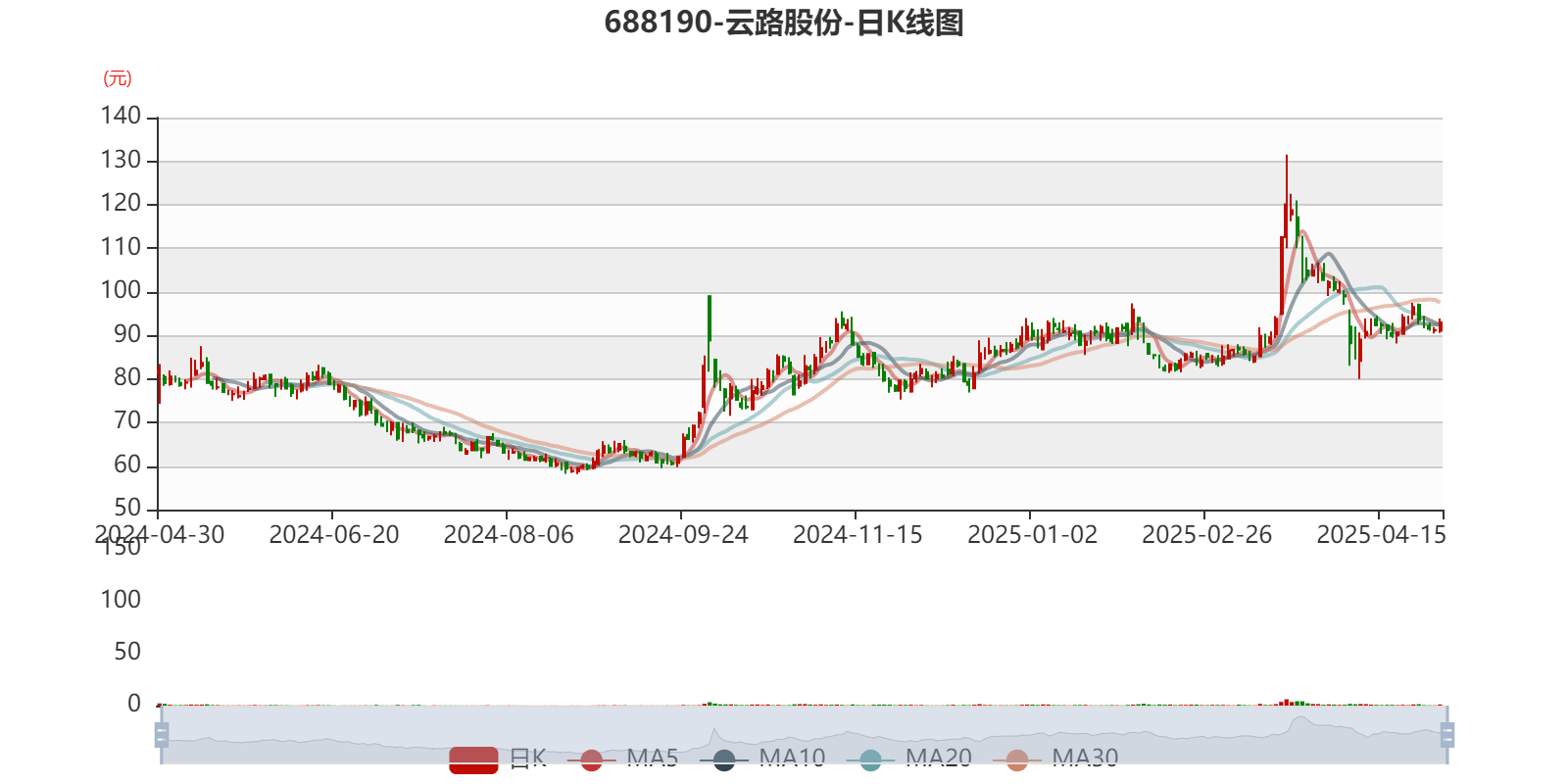The height and width of the screenshot is (784, 1568).
Task: Click the 2024-09-24 date label
Action: click(x=683, y=535)
